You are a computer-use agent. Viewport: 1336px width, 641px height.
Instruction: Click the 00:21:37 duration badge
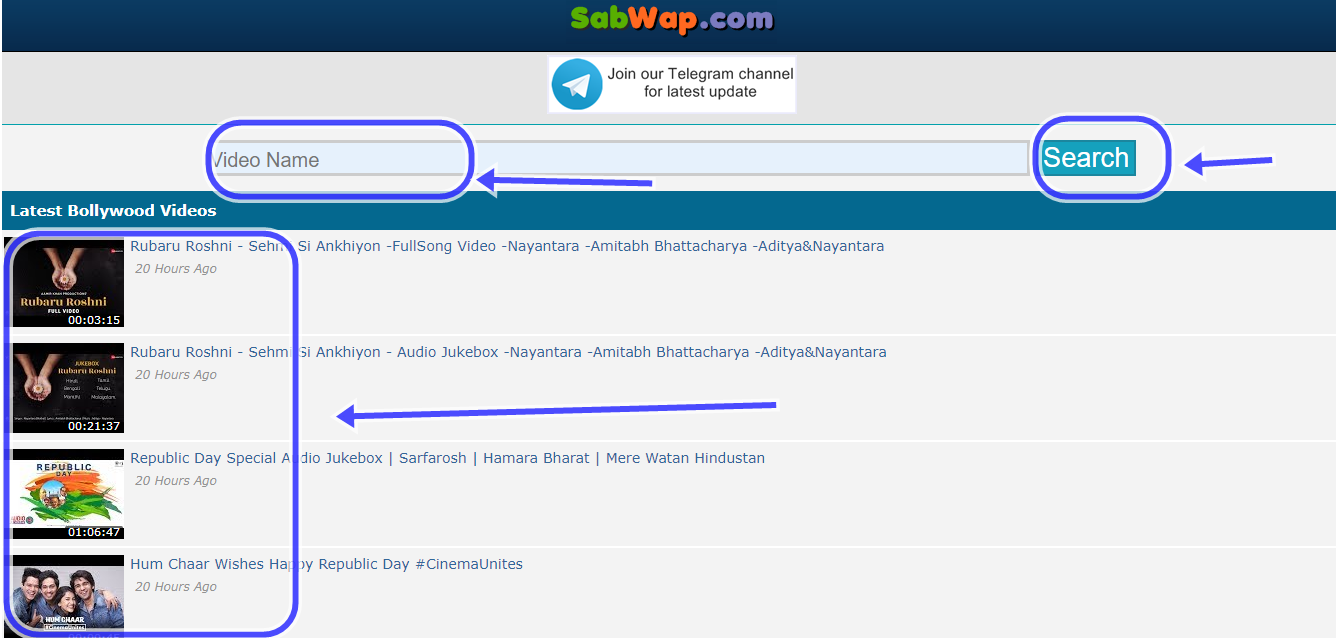click(x=94, y=426)
